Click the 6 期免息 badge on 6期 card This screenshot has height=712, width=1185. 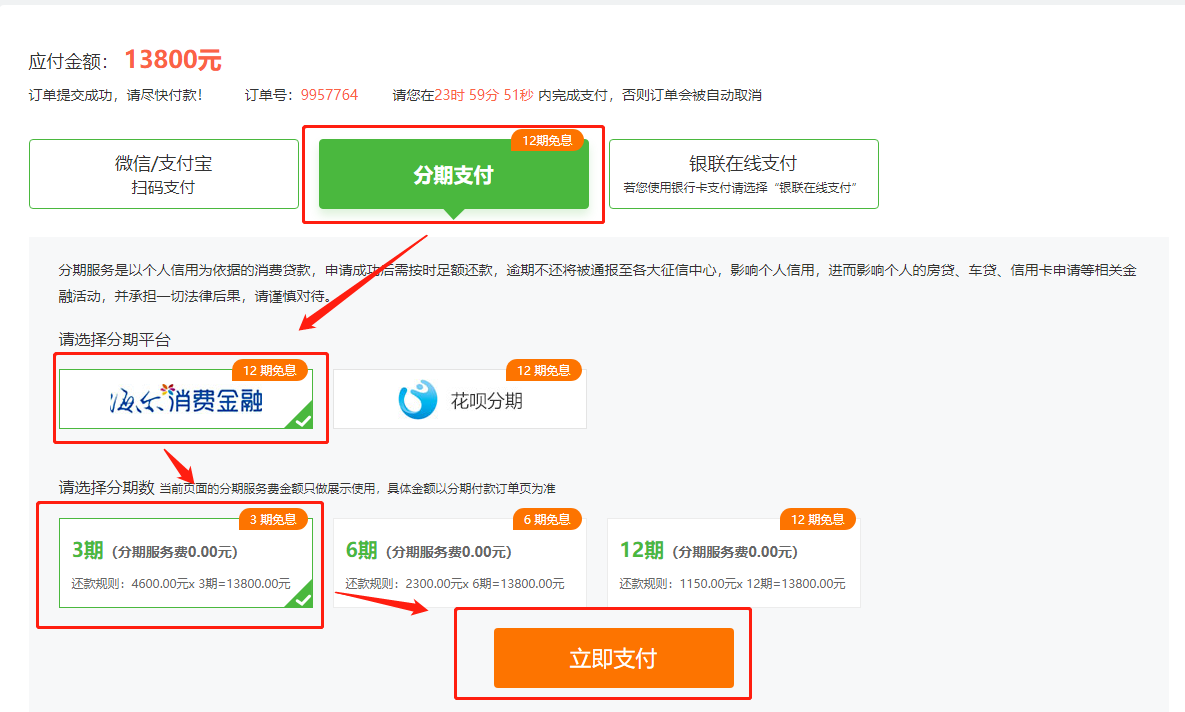coord(547,518)
